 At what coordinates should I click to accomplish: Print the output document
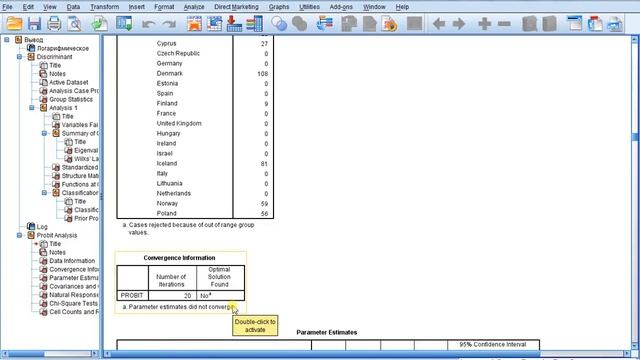(x=54, y=24)
